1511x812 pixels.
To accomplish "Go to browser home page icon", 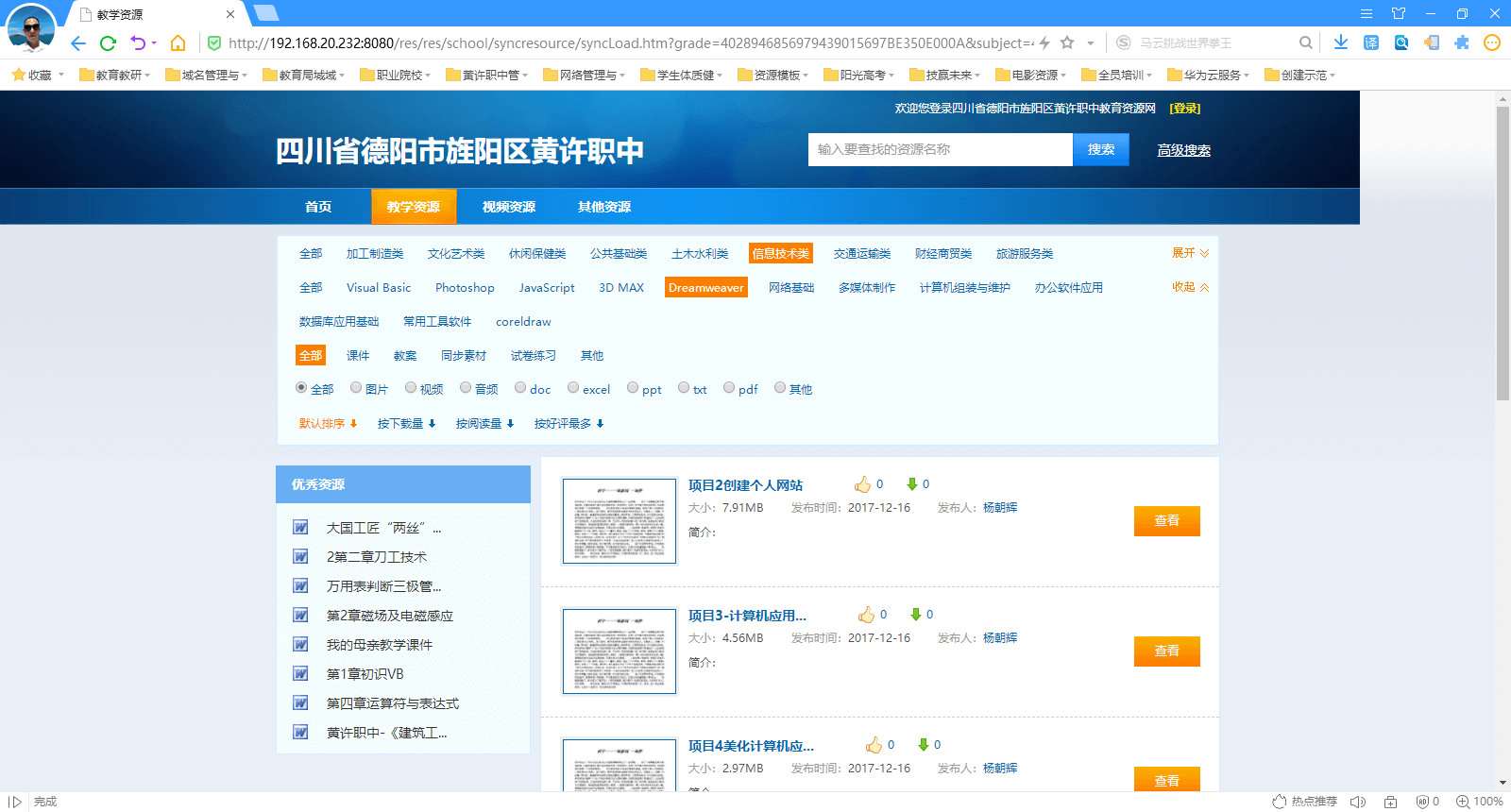I will pyautogui.click(x=178, y=43).
